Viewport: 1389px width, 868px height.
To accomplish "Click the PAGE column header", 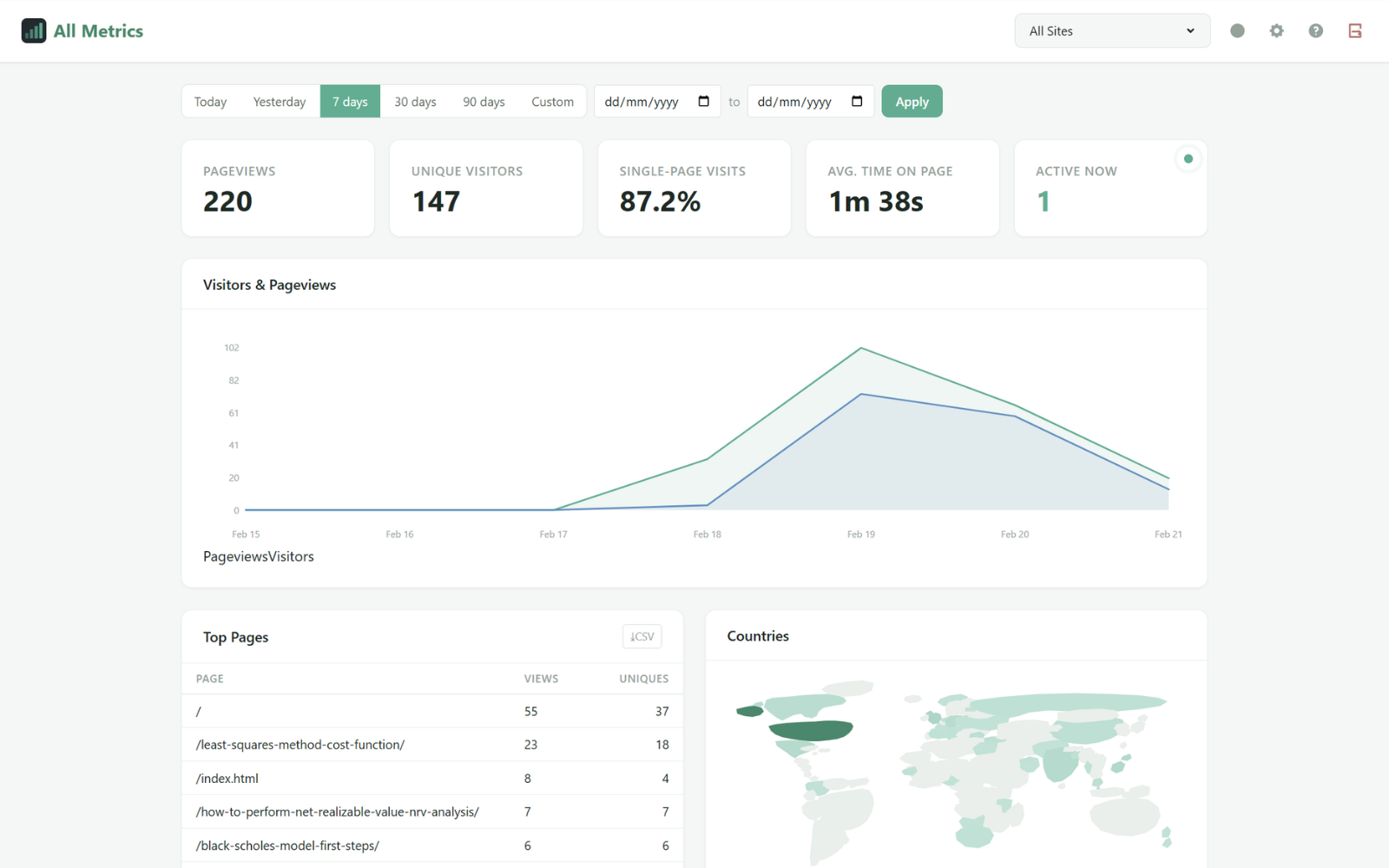I will click(x=210, y=679).
